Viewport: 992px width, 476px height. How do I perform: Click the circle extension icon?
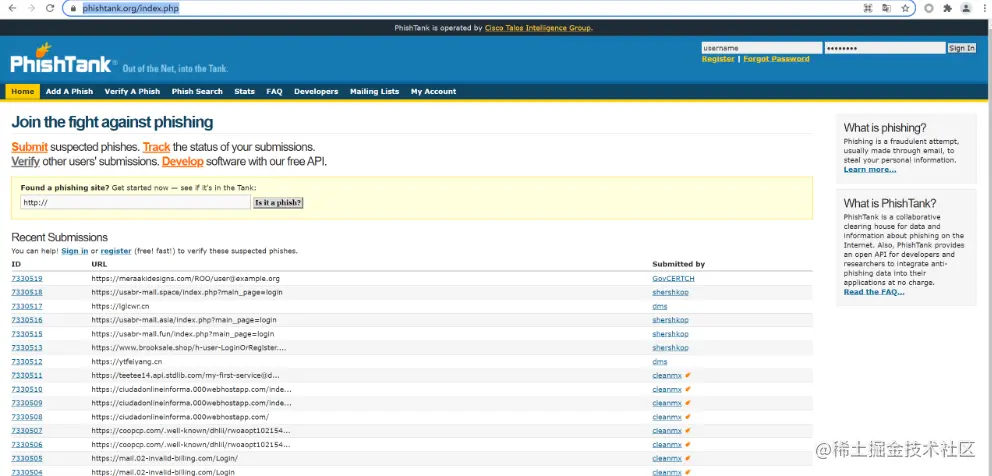(929, 9)
